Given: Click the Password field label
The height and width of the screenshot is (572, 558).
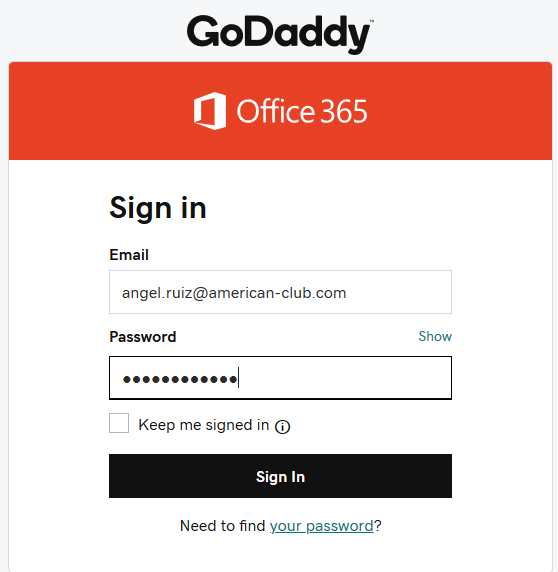Looking at the screenshot, I should pyautogui.click(x=143, y=337).
